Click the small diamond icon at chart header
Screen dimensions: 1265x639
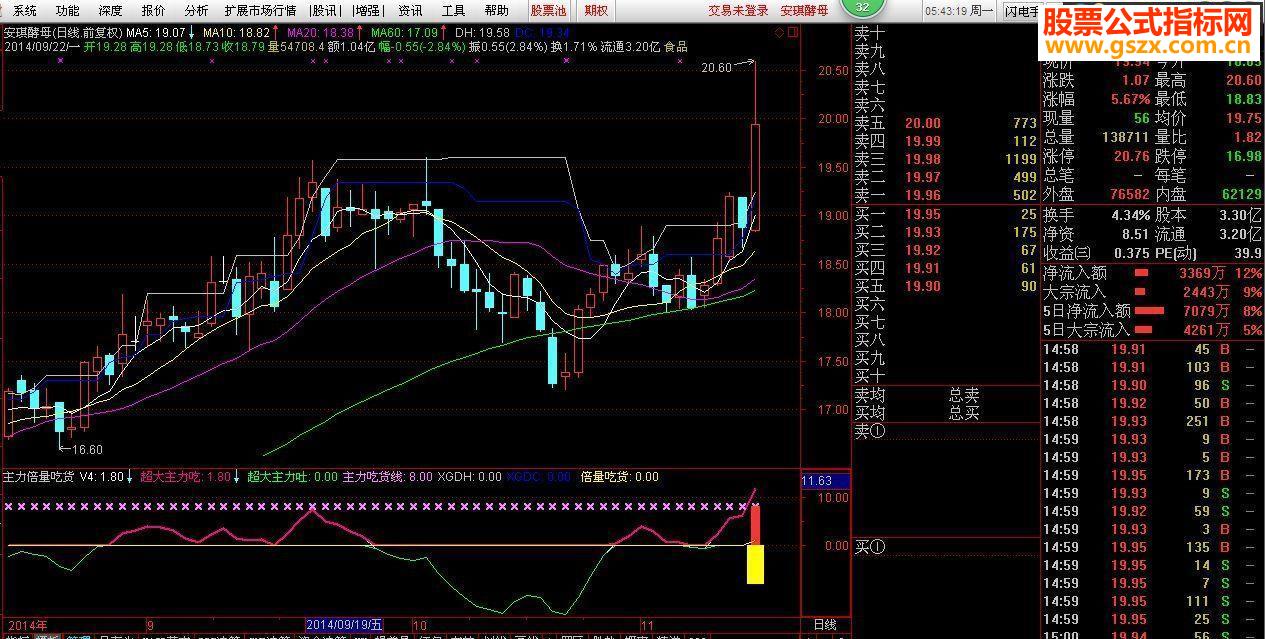click(779, 31)
